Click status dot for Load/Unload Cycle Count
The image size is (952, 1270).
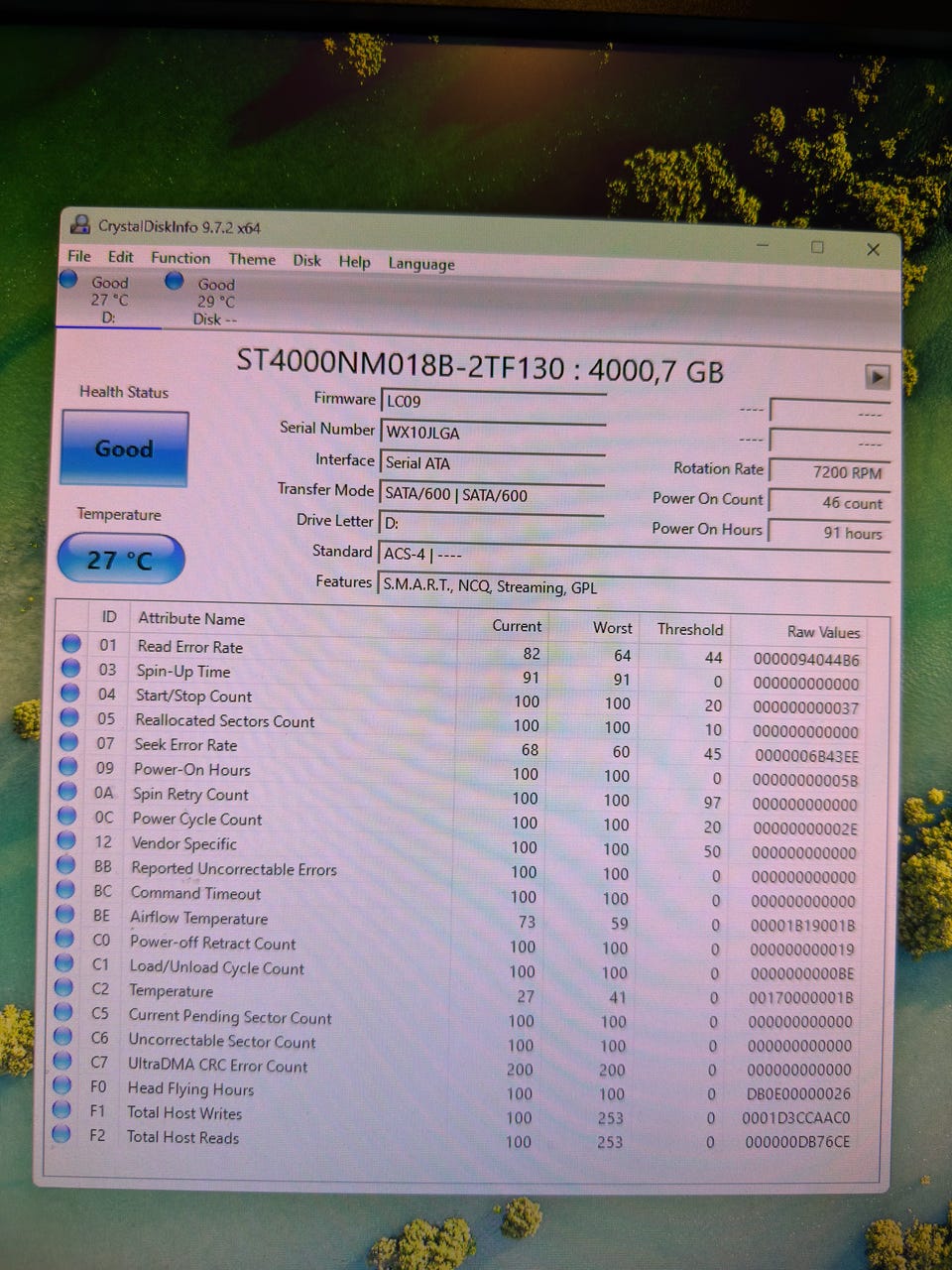[x=64, y=962]
